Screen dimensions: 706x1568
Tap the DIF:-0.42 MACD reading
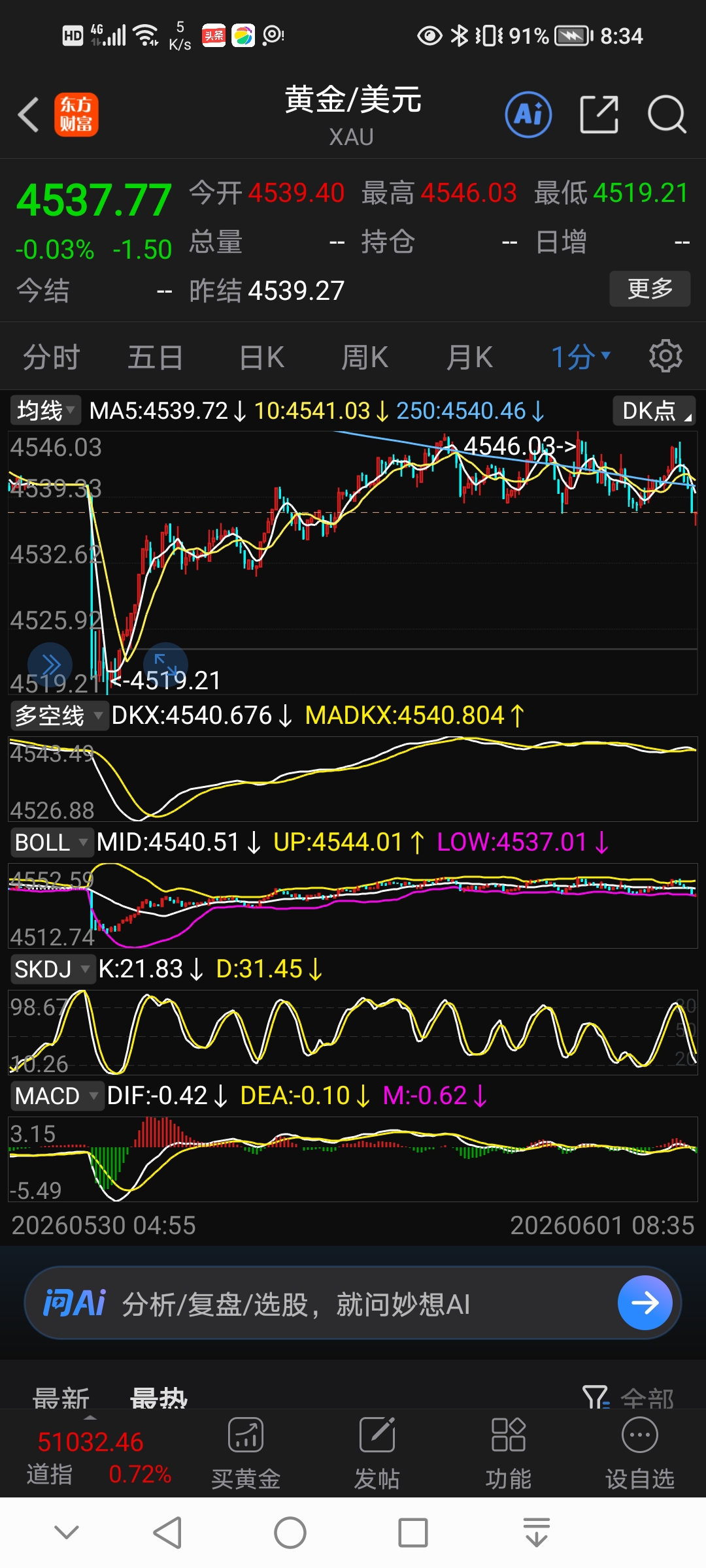(x=167, y=1096)
